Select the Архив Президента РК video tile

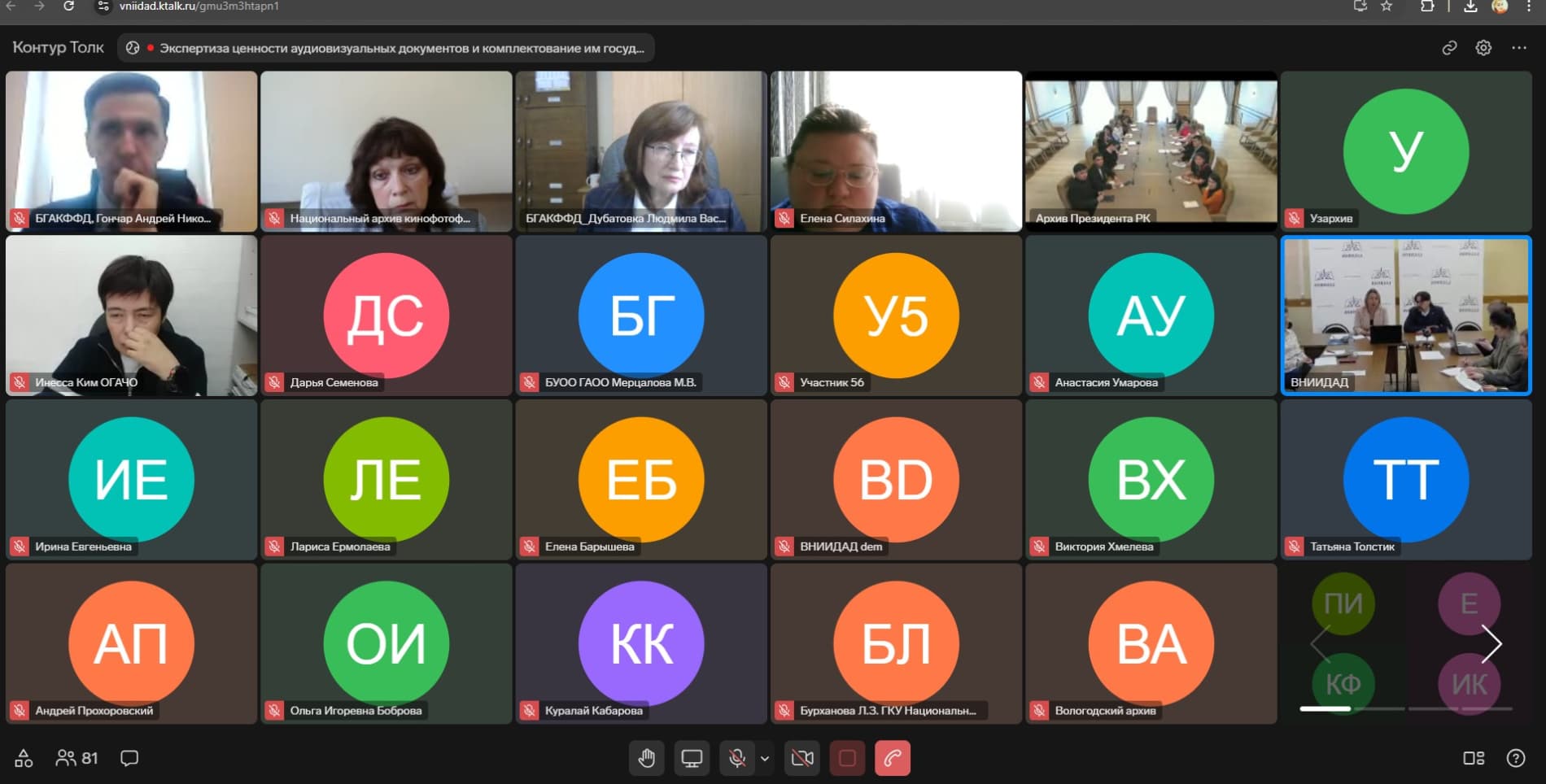(1151, 150)
